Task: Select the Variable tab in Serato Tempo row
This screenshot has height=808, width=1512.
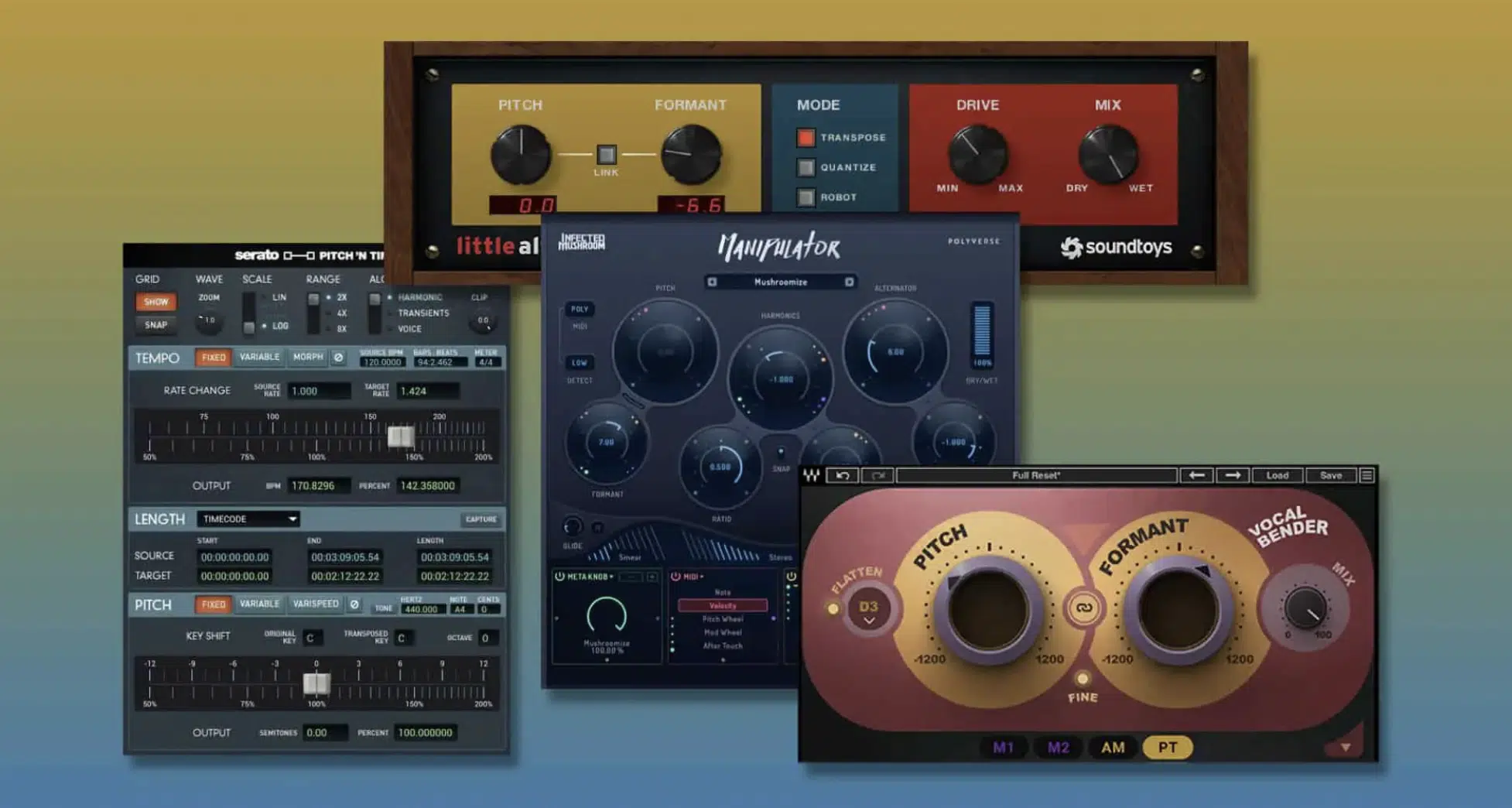Action: point(259,358)
